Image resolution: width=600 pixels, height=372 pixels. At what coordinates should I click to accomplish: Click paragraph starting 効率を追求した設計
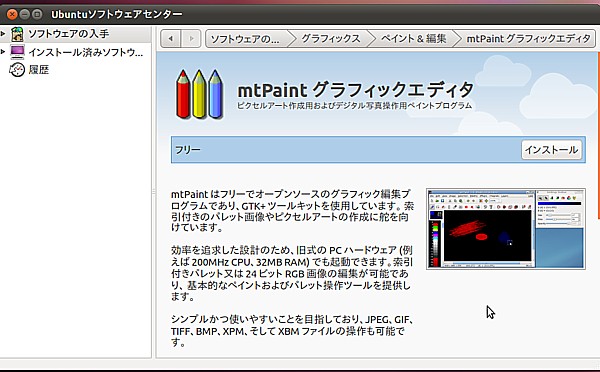(x=292, y=273)
